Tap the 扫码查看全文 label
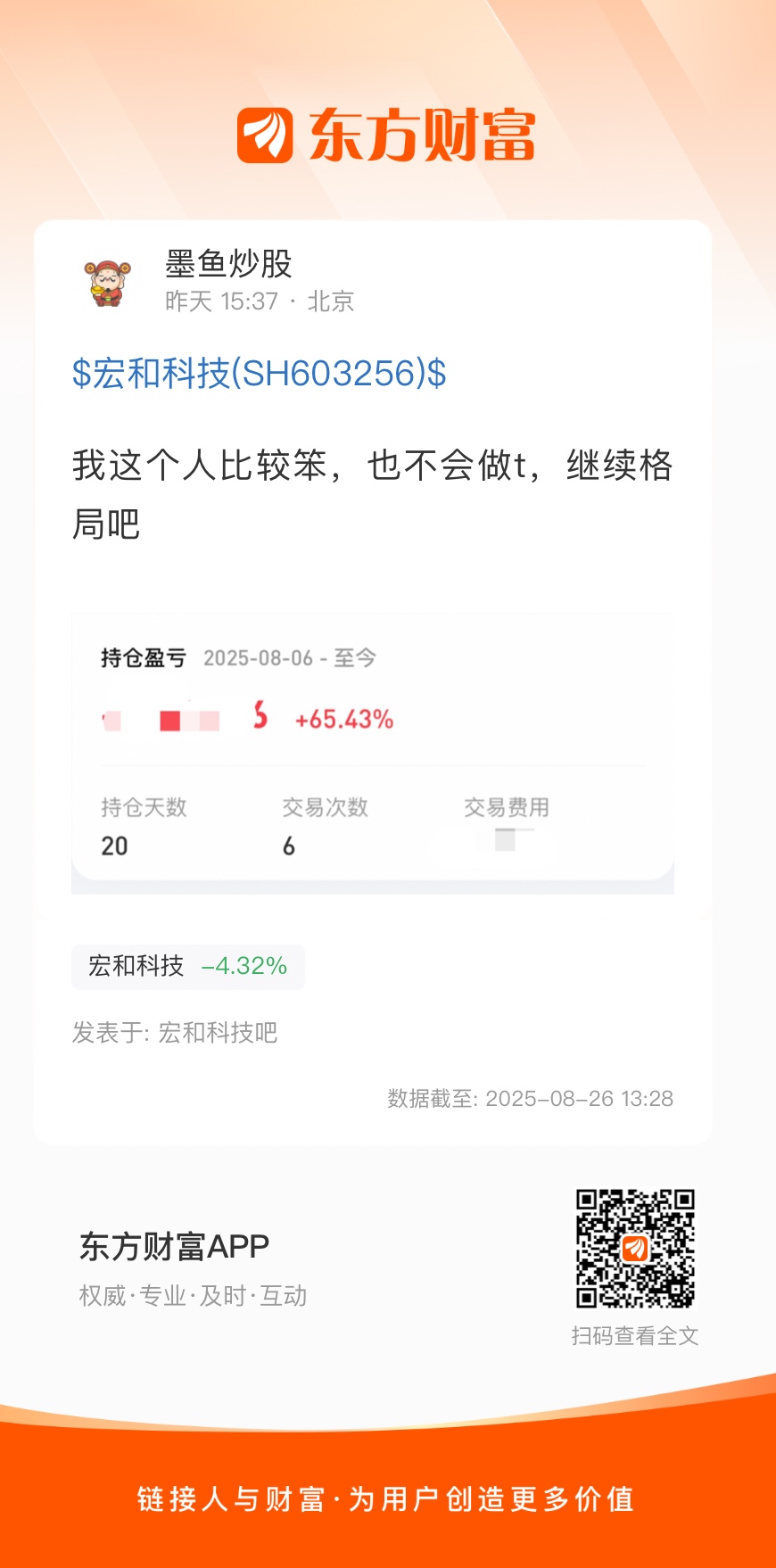This screenshot has width=776, height=1568. click(x=635, y=1335)
